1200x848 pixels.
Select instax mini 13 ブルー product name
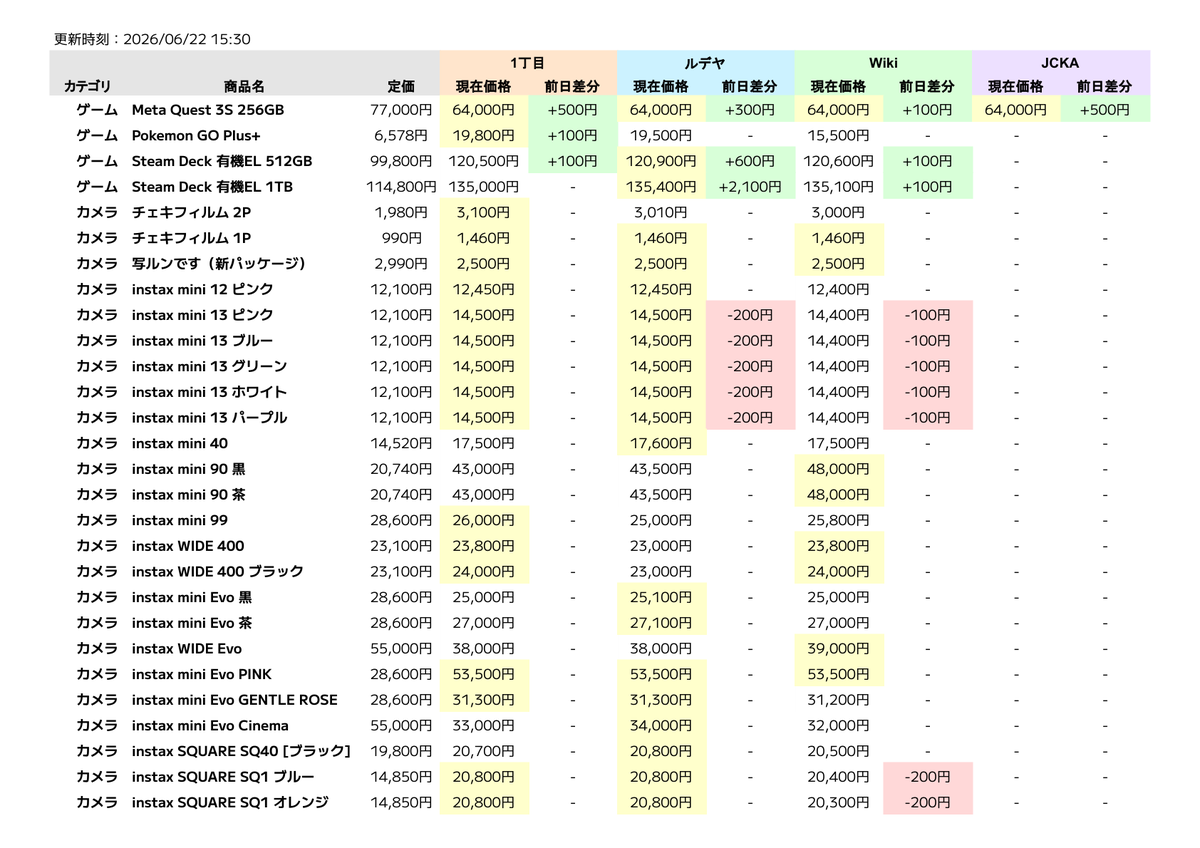pos(202,341)
